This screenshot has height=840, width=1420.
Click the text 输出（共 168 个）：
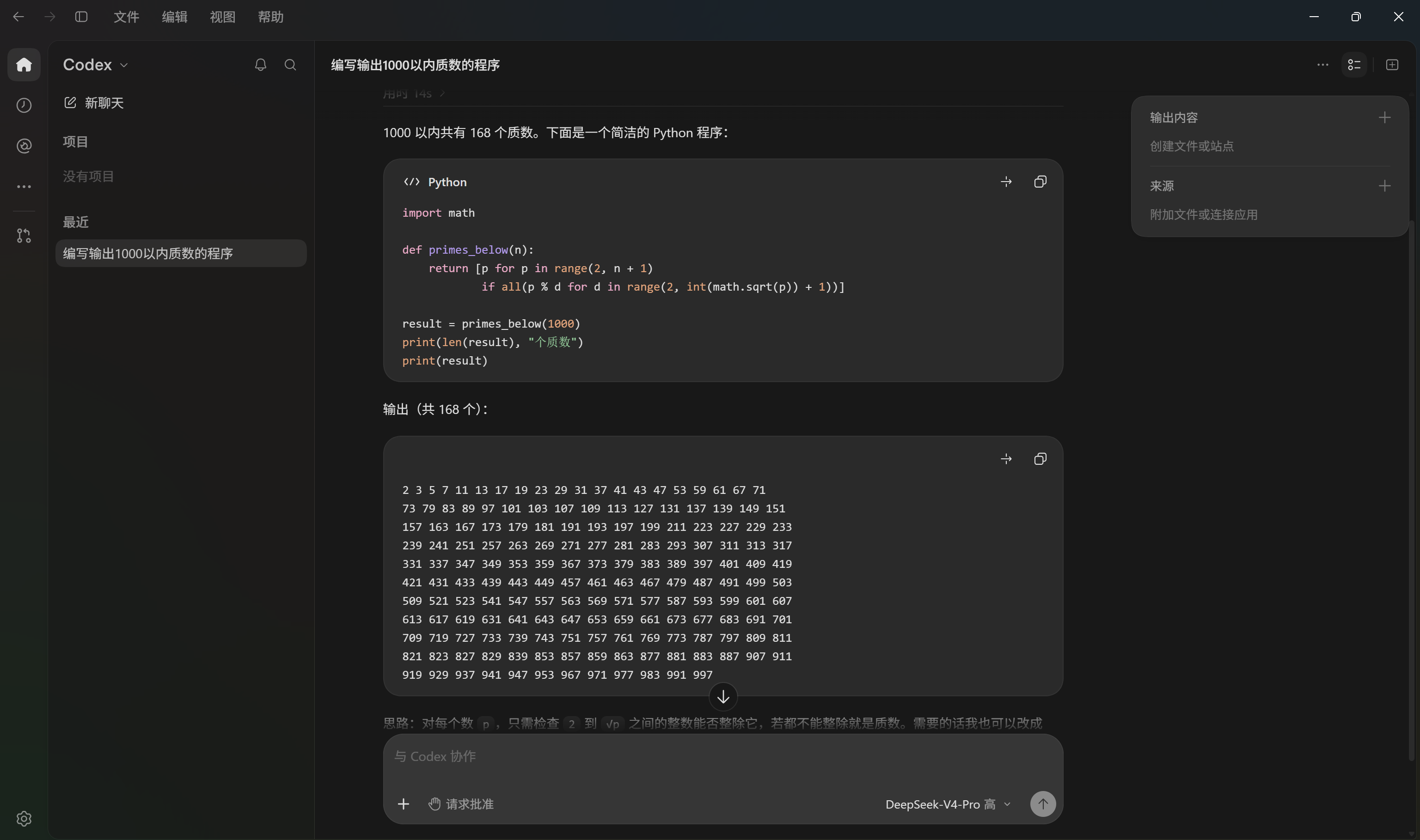click(435, 408)
